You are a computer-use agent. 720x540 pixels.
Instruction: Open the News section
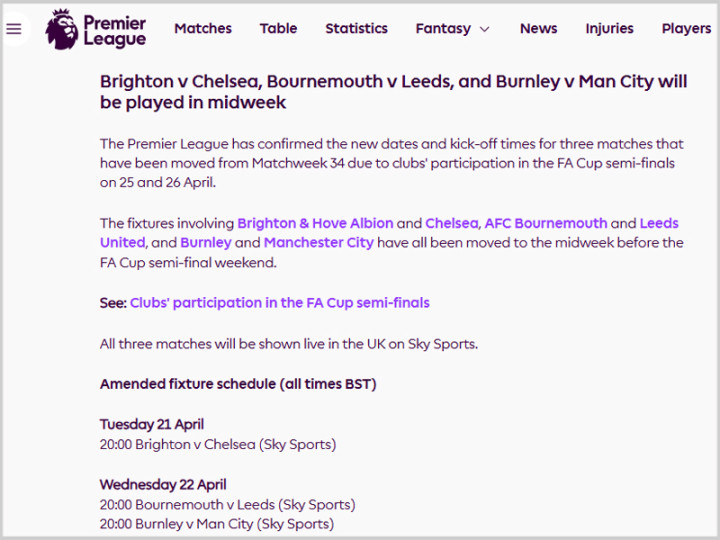(x=538, y=29)
